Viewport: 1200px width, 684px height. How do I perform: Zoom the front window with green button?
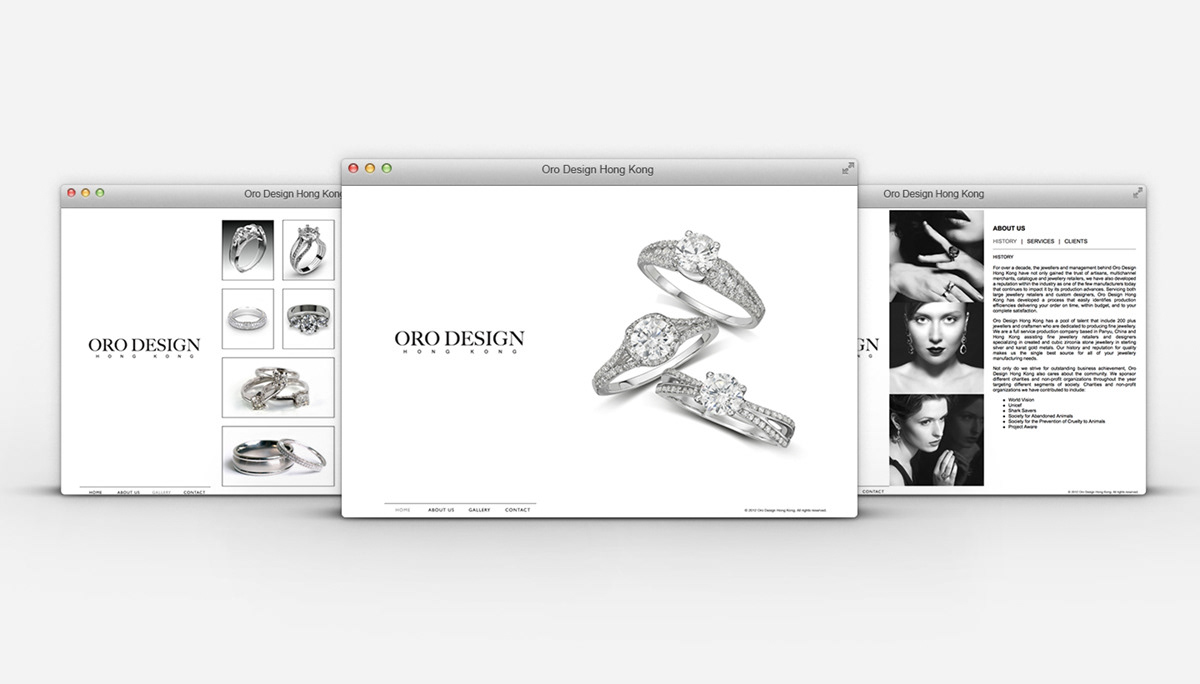[x=387, y=169]
